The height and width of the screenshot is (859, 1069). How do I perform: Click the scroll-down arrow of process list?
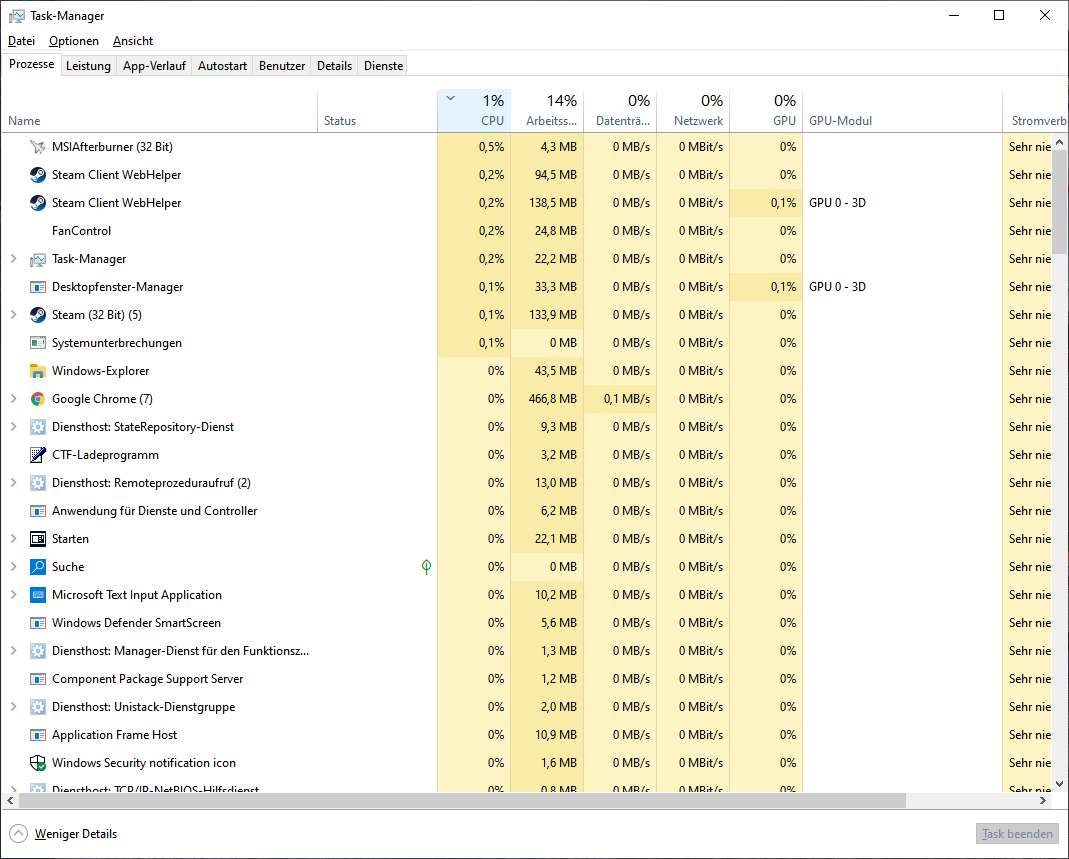pos(1059,784)
